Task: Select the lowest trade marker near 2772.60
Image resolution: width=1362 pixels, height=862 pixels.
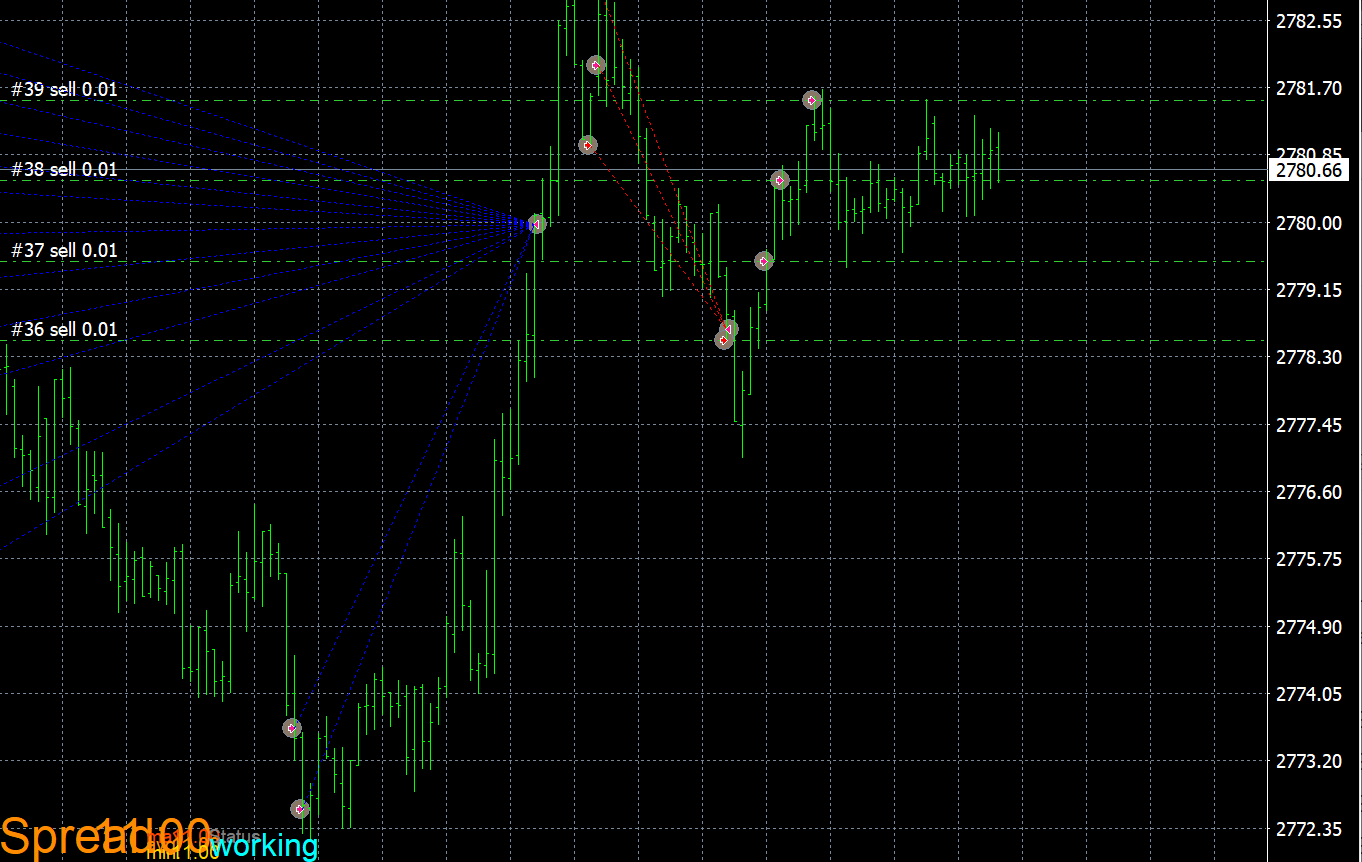Action: pos(300,808)
